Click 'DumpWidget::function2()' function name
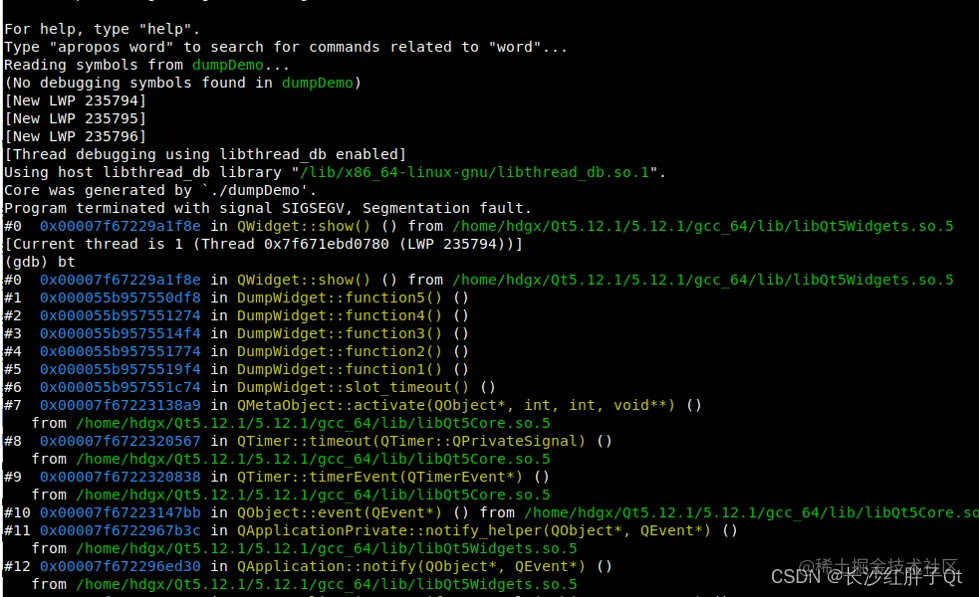 [x=339, y=352]
